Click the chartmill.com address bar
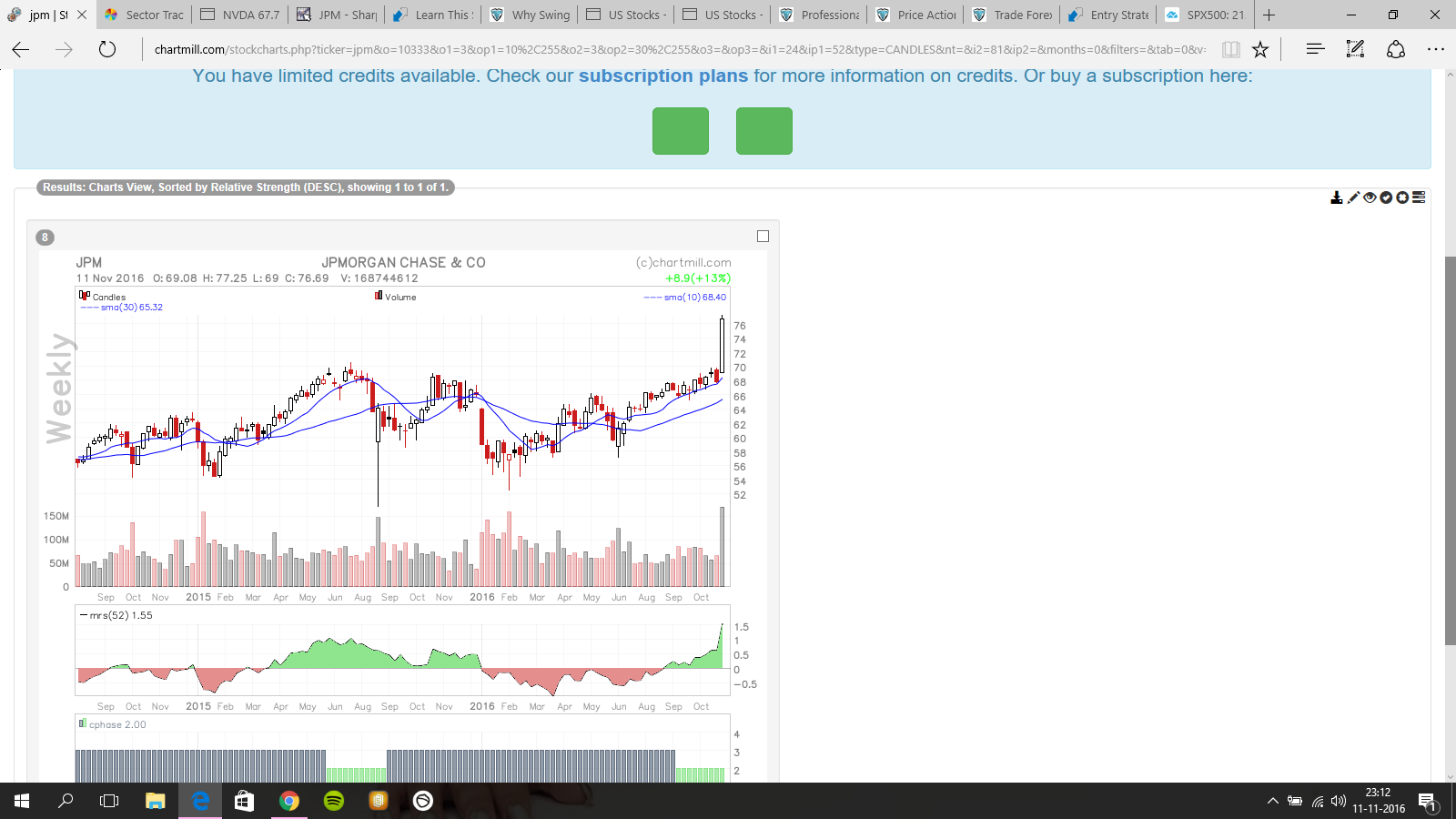 coord(680,49)
